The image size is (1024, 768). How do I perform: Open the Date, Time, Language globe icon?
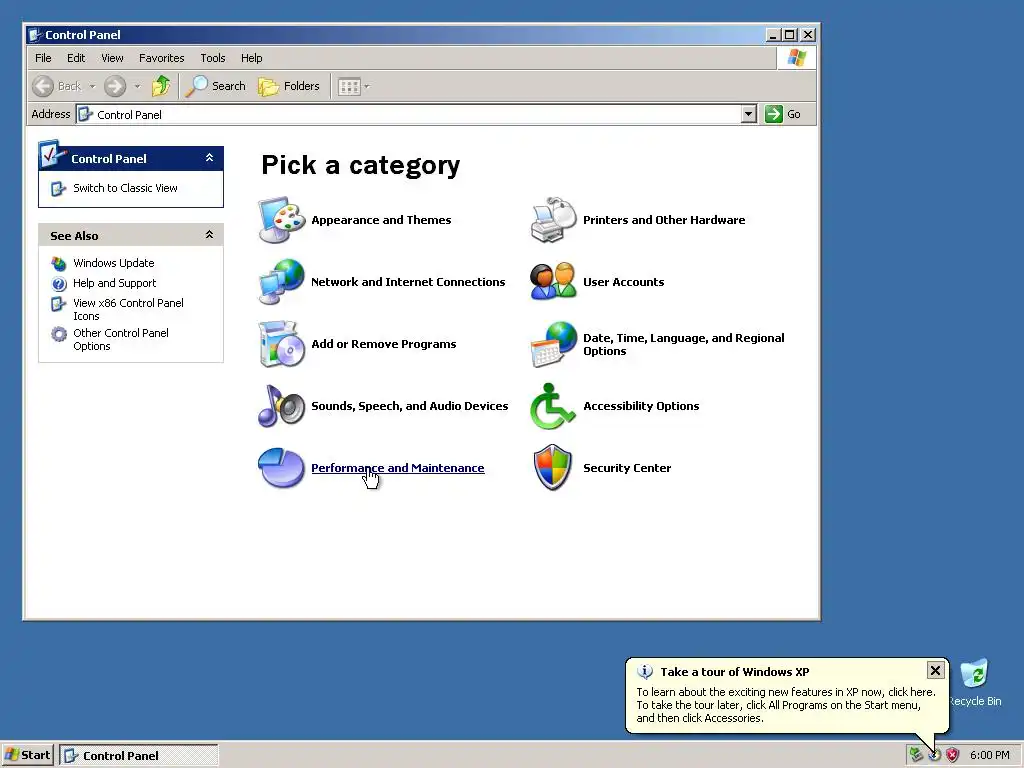(x=554, y=344)
